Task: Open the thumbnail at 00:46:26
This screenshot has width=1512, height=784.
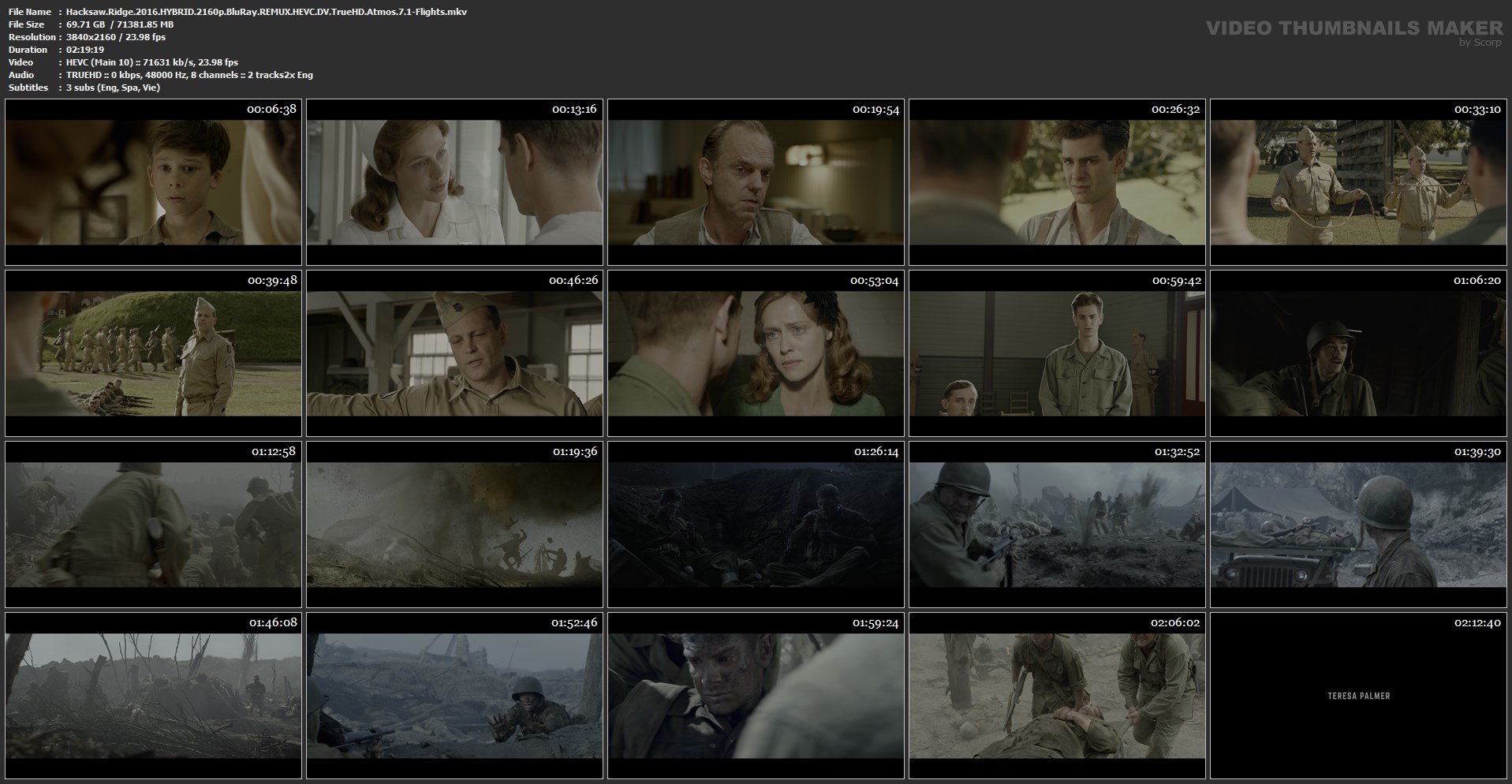Action: click(454, 353)
